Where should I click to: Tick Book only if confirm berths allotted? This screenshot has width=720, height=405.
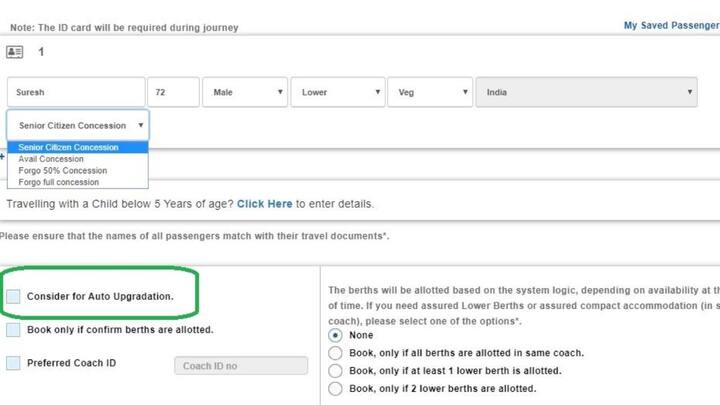(13, 330)
